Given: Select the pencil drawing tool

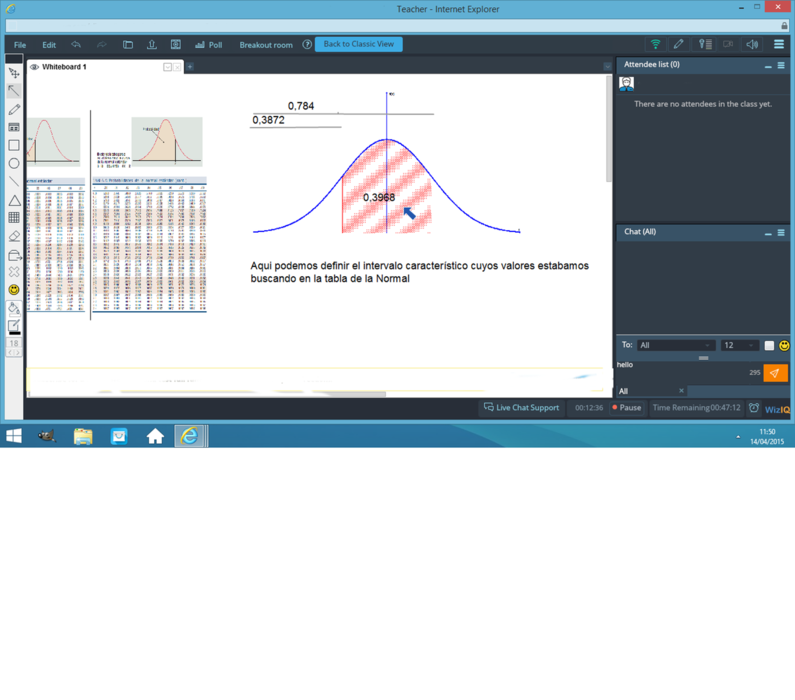Looking at the screenshot, I should 14,109.
